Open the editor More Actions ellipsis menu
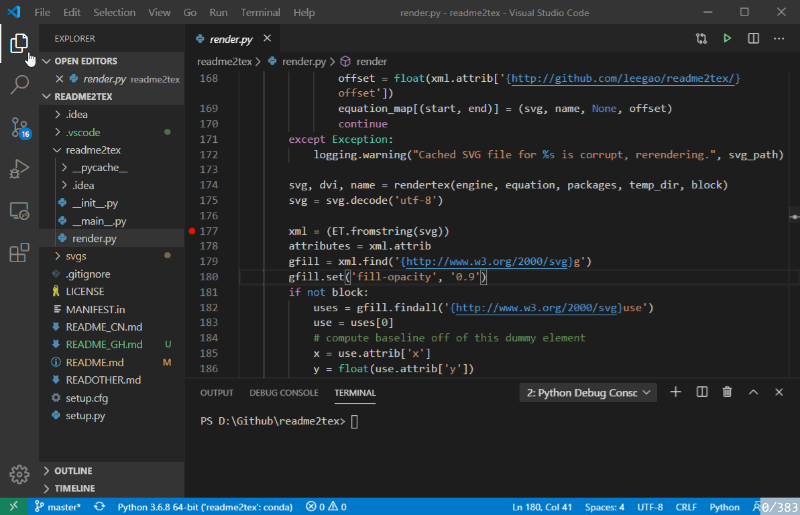The height and width of the screenshot is (515, 800). point(779,38)
